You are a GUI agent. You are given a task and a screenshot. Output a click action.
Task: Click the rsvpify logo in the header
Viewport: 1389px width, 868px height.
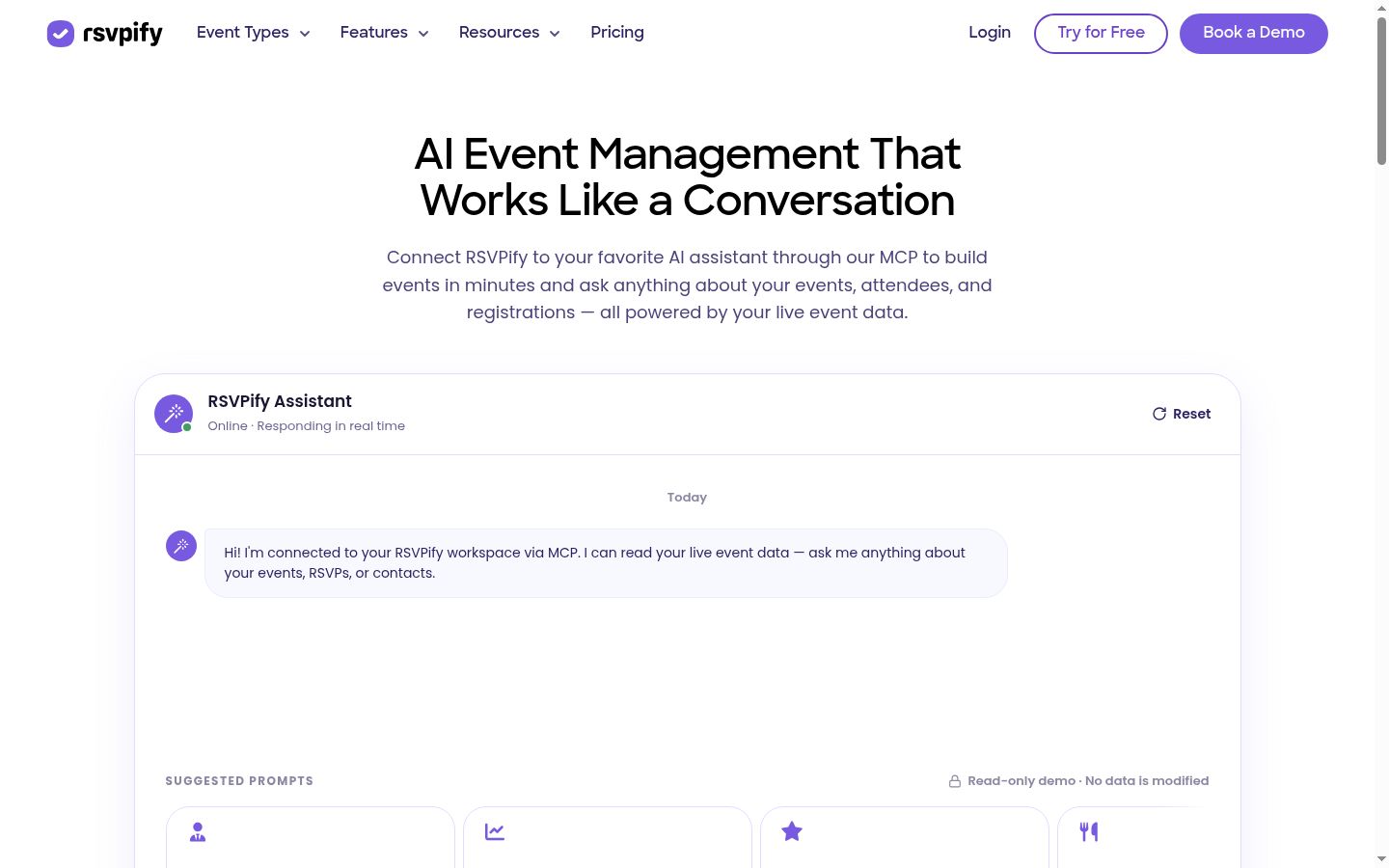[x=104, y=34]
